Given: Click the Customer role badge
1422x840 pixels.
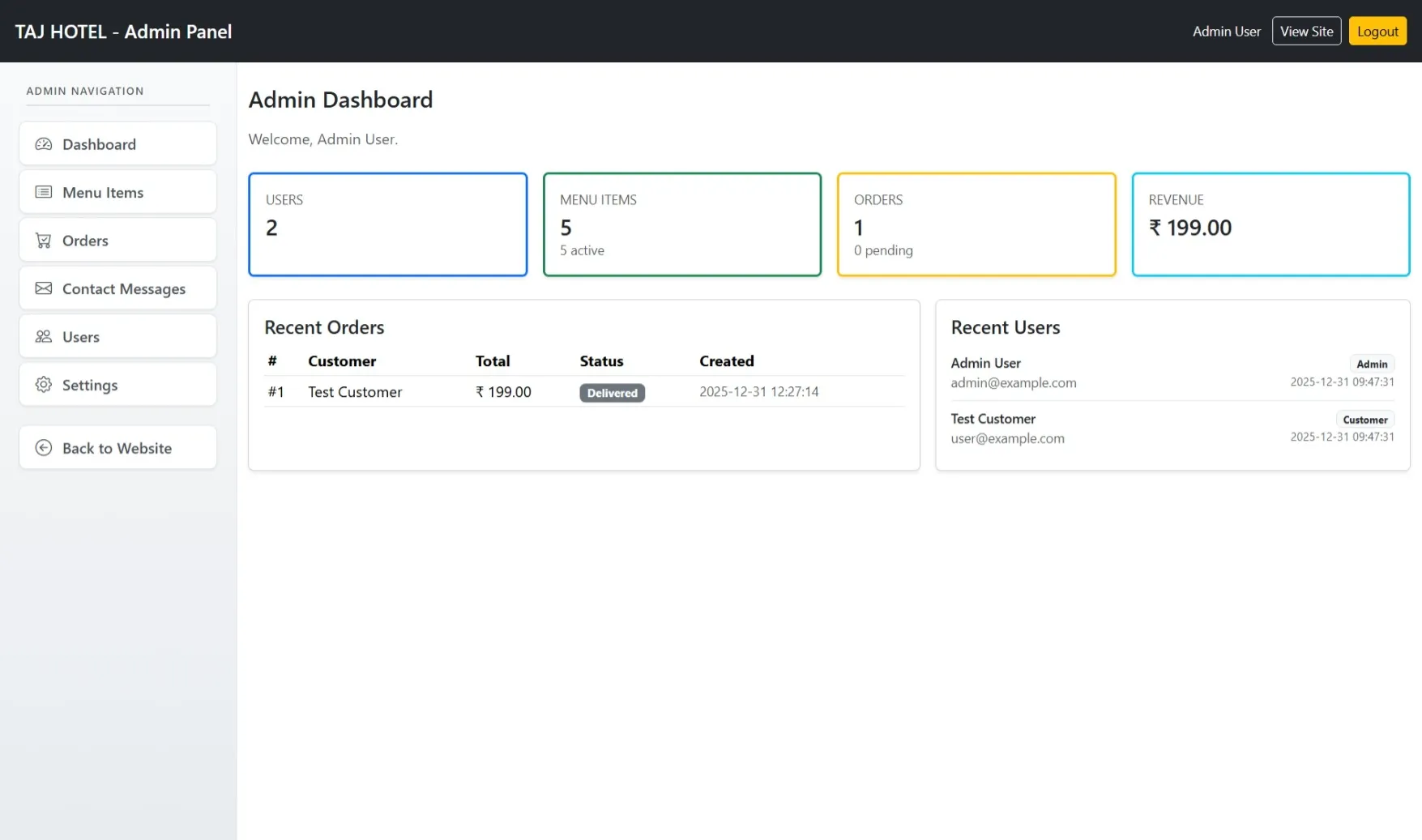Looking at the screenshot, I should click(x=1364, y=420).
